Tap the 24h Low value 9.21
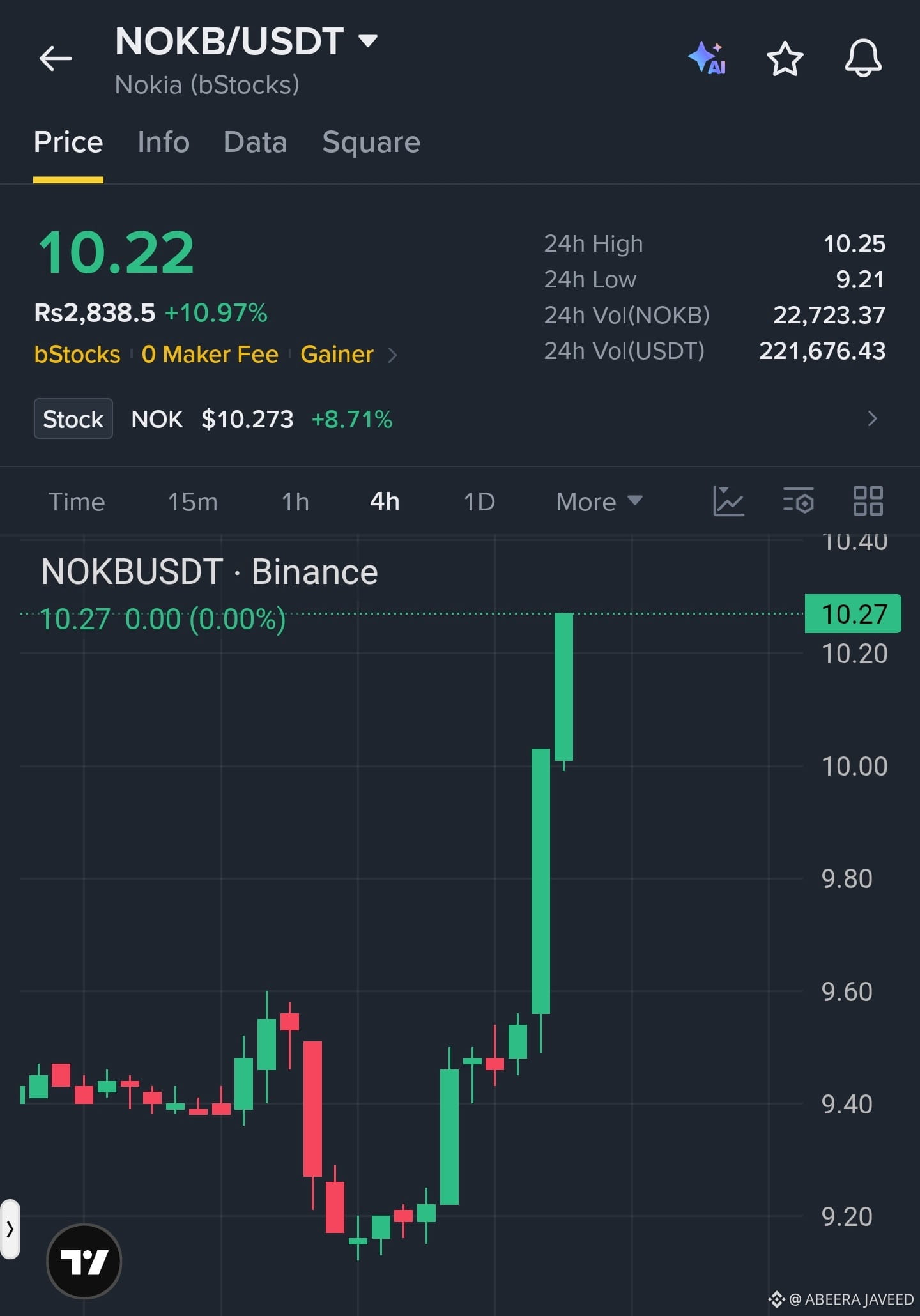 [x=861, y=279]
